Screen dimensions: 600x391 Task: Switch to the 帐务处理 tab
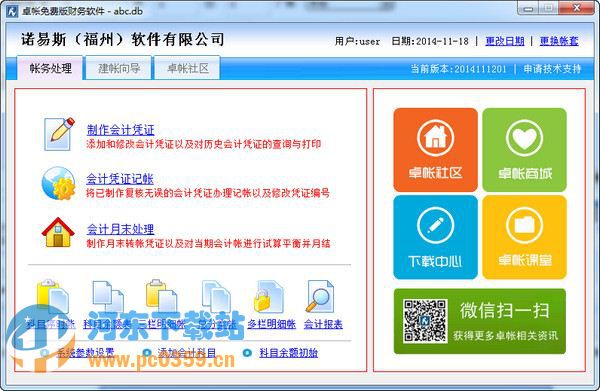pyautogui.click(x=50, y=68)
